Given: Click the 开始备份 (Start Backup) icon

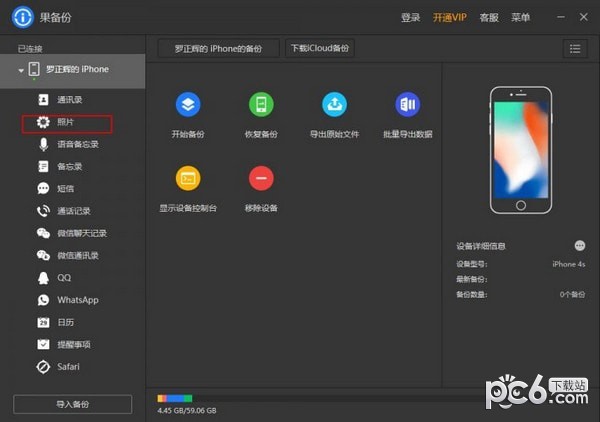Looking at the screenshot, I should [x=188, y=105].
